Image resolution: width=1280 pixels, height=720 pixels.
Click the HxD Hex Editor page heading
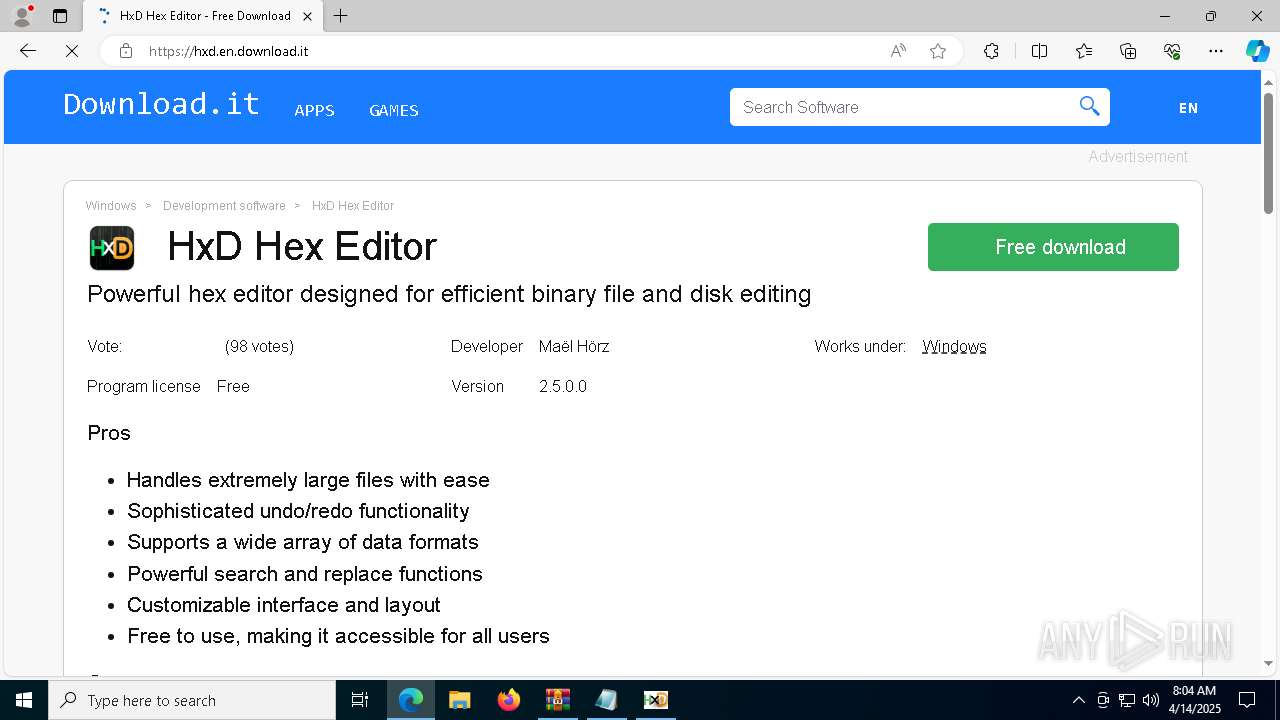(x=302, y=246)
